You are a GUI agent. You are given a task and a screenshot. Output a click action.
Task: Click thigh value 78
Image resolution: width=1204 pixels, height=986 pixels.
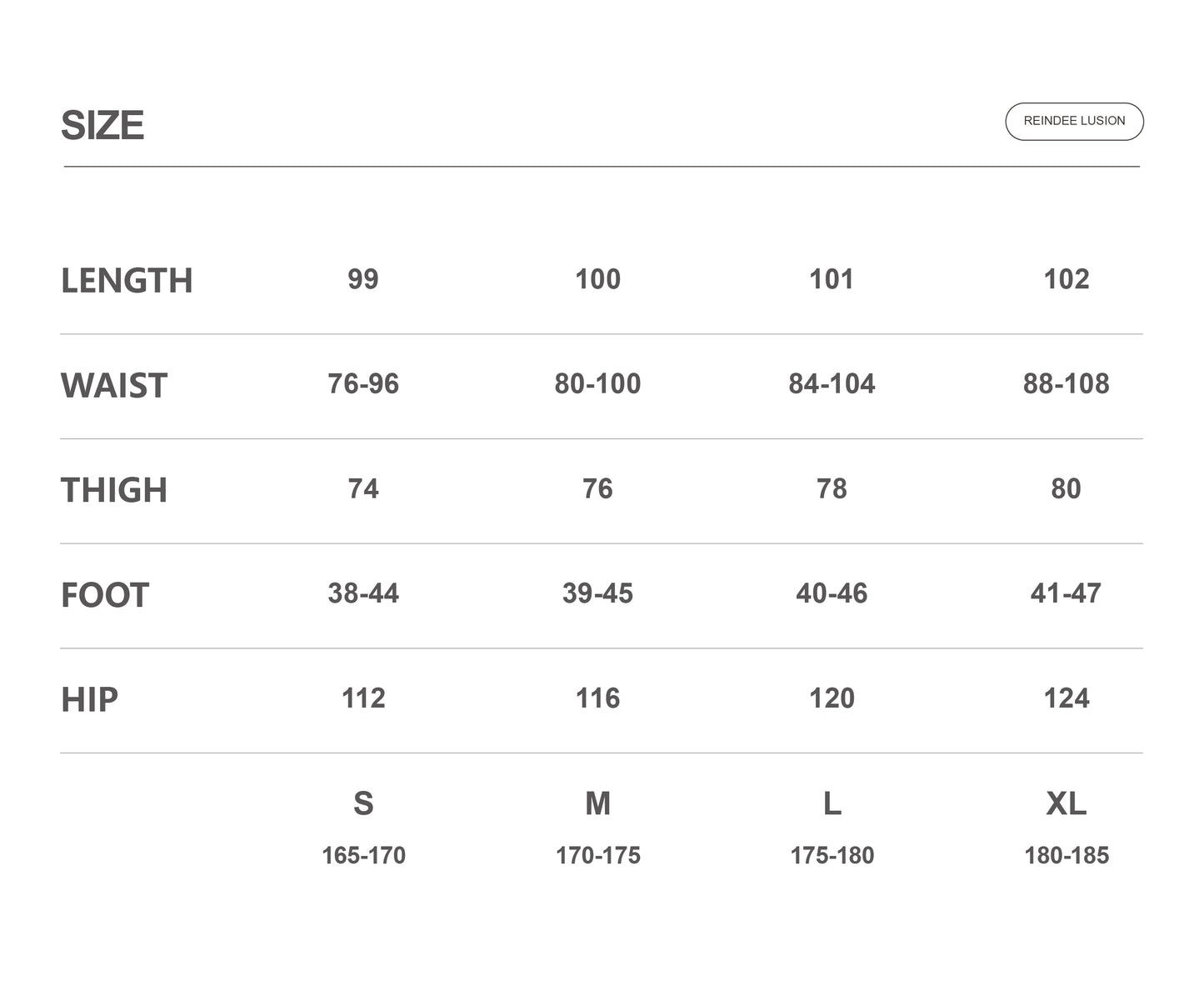(832, 489)
